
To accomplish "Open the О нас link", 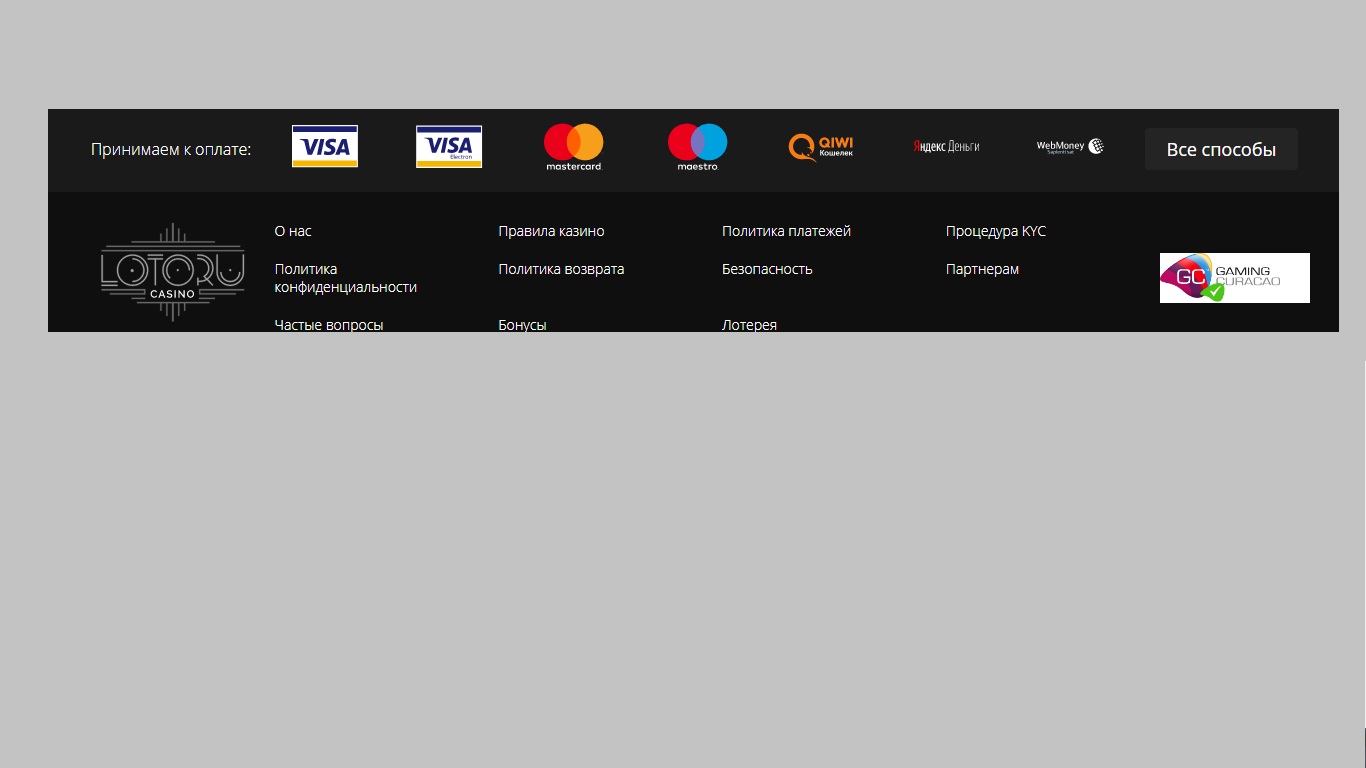I will [293, 231].
